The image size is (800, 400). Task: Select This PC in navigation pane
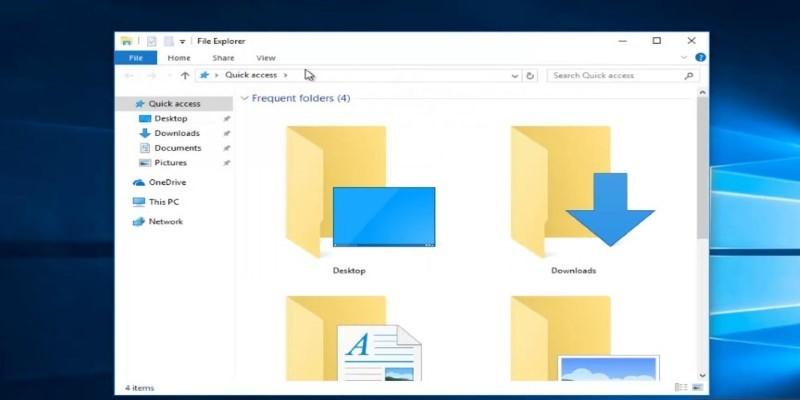point(163,201)
